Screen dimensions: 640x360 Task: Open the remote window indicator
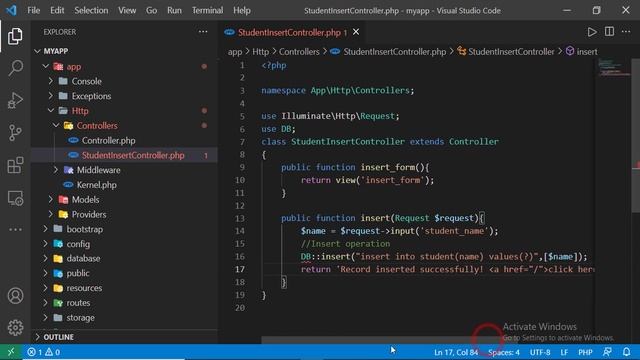(x=11, y=352)
